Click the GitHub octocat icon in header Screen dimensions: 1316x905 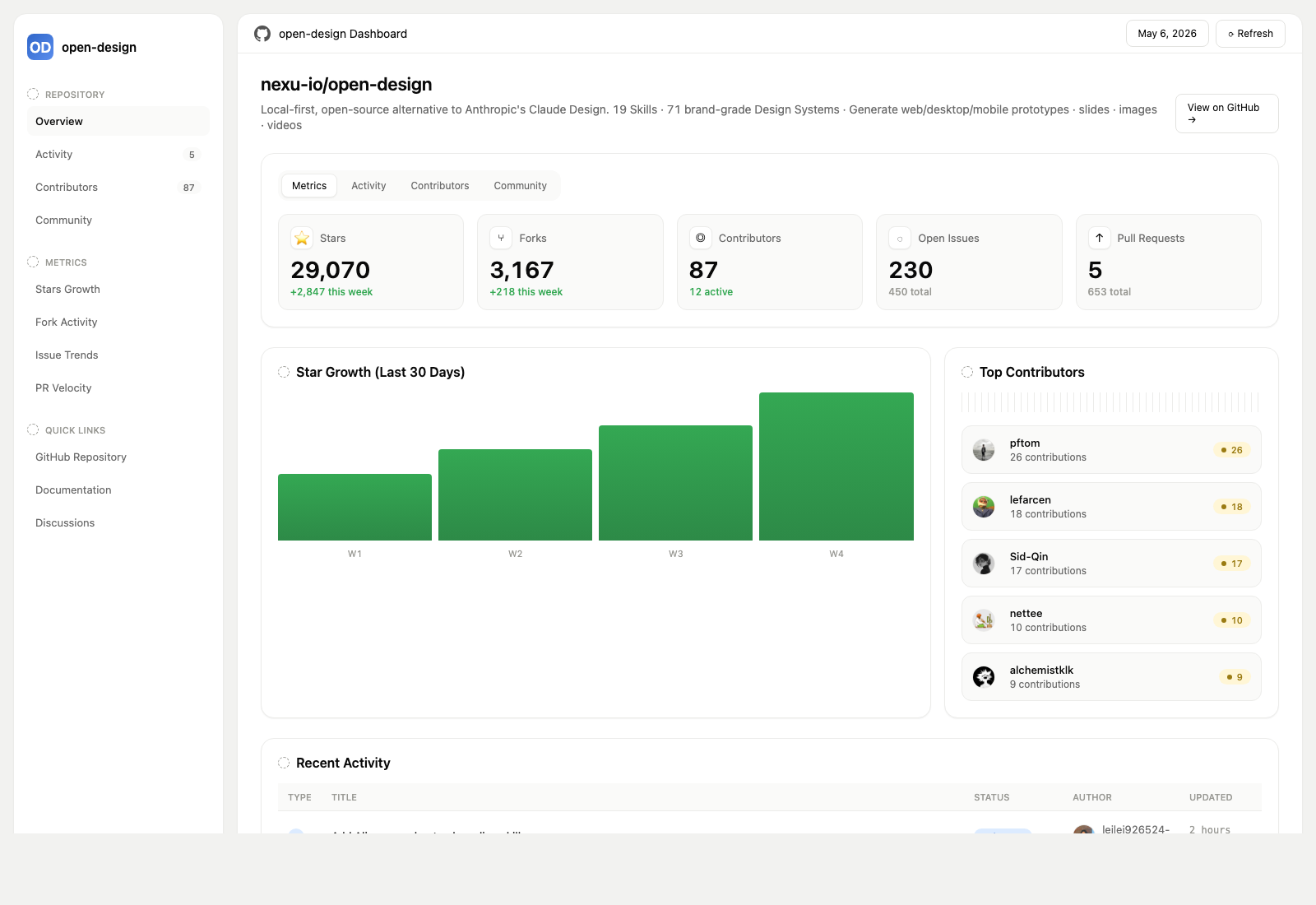262,34
